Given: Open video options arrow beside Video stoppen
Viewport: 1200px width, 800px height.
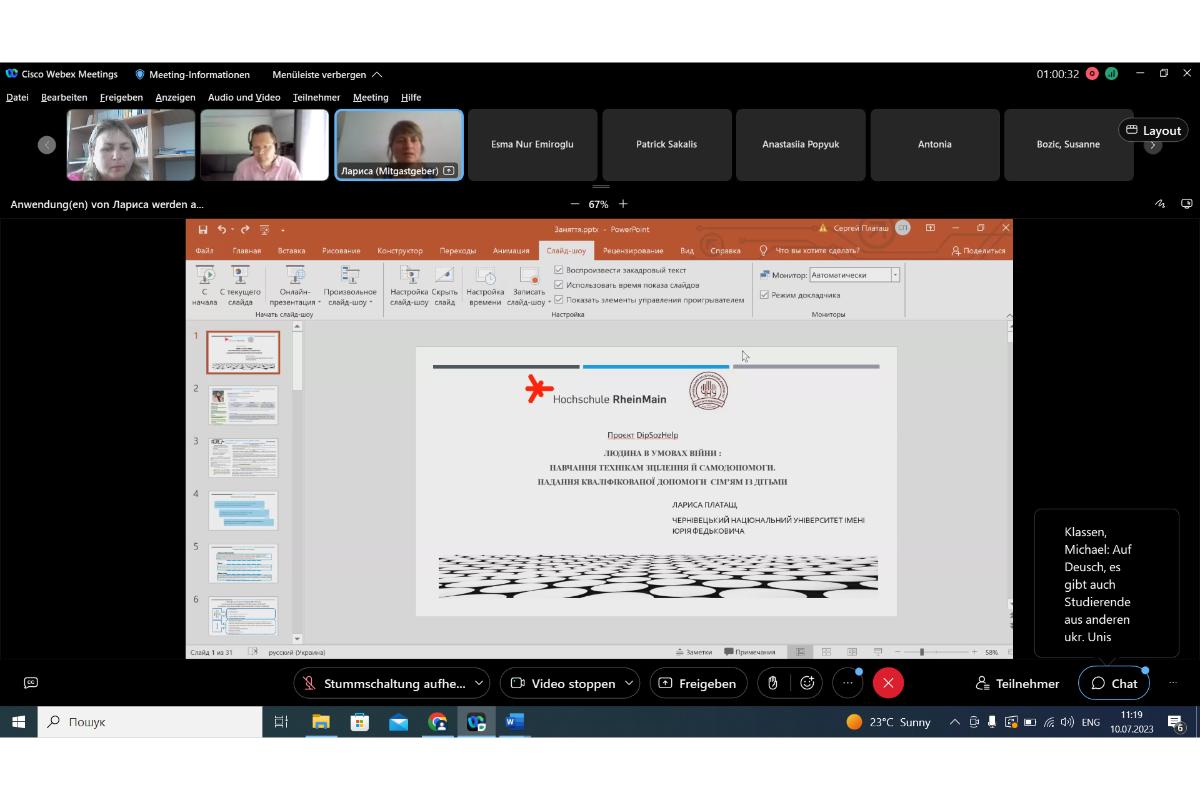Looking at the screenshot, I should click(x=628, y=683).
